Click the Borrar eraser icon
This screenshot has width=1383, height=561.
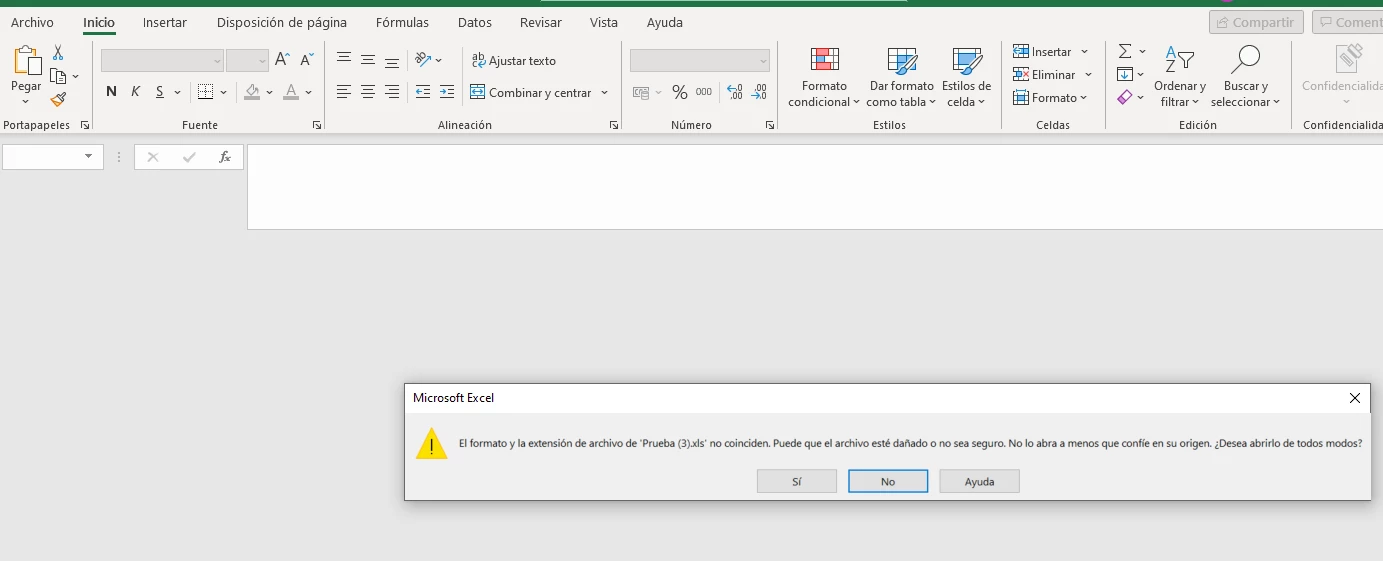pos(1125,97)
